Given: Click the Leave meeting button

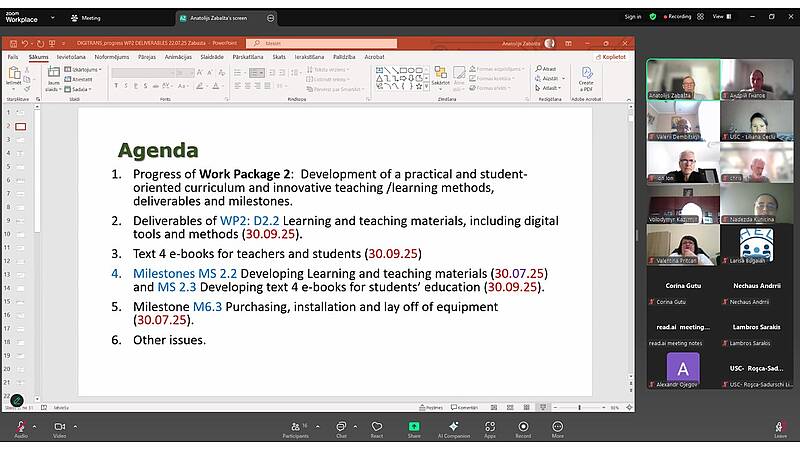Looking at the screenshot, I should click(780, 428).
